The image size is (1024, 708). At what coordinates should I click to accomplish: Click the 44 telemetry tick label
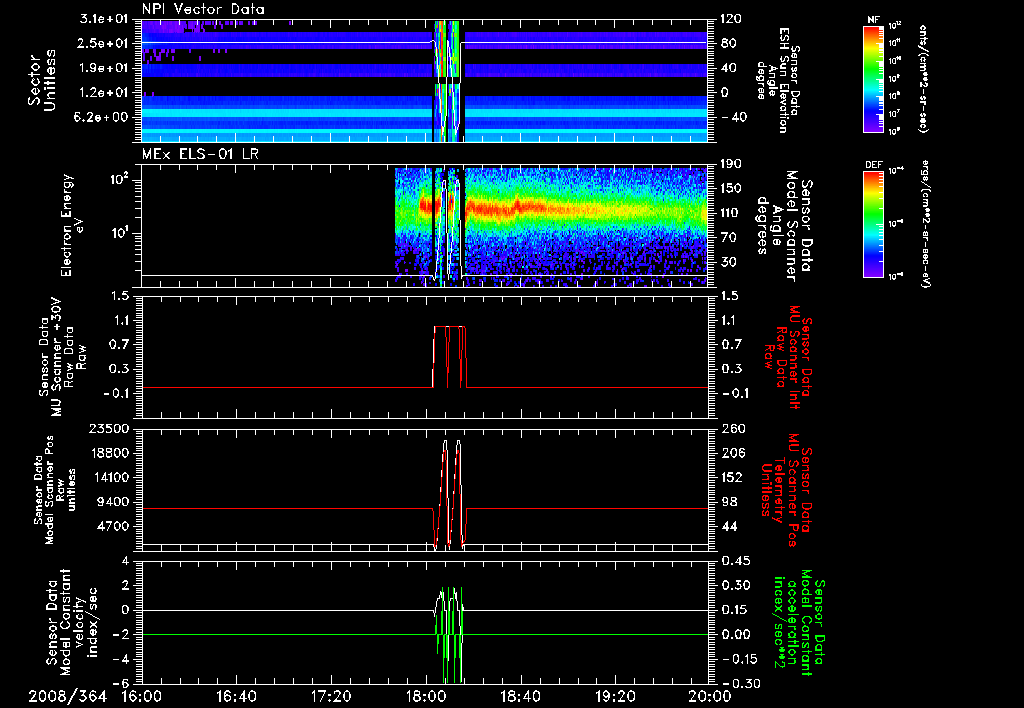tap(729, 526)
